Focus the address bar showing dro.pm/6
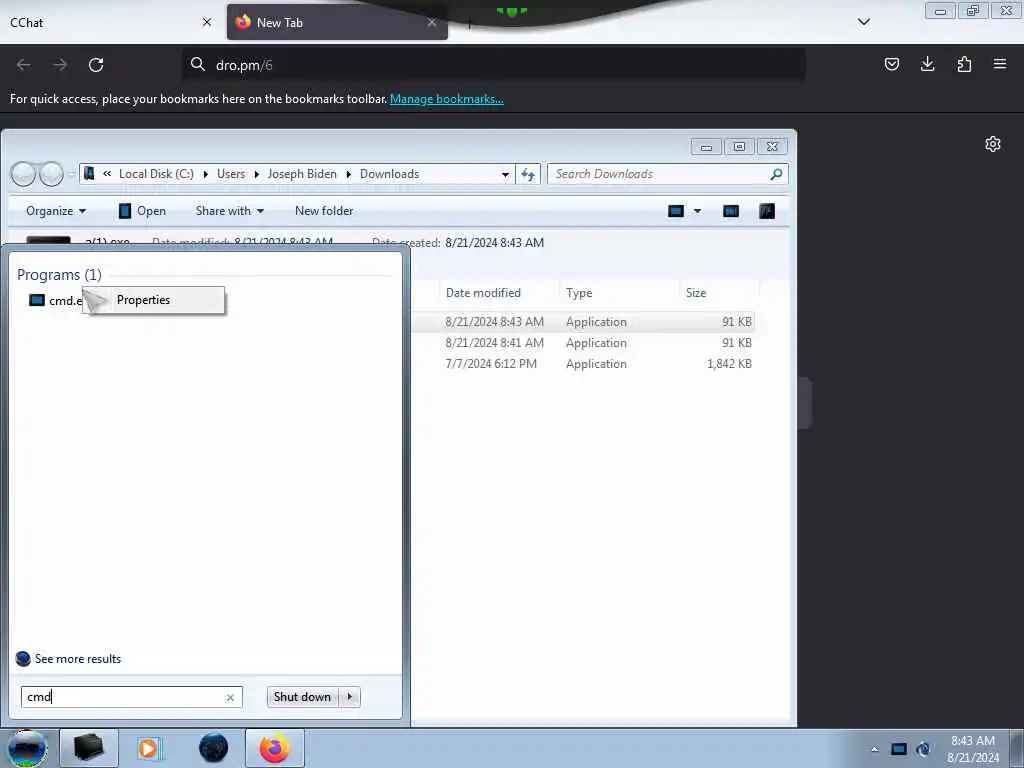The width and height of the screenshot is (1024, 768). pos(493,65)
